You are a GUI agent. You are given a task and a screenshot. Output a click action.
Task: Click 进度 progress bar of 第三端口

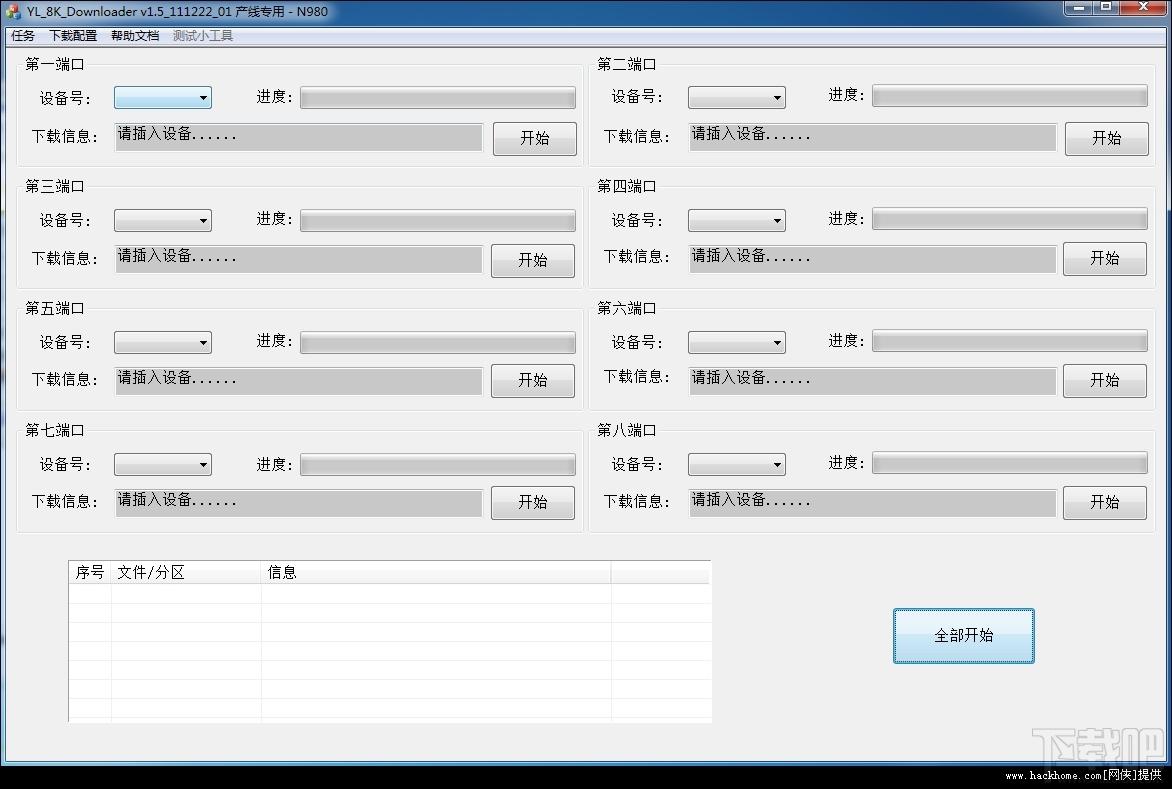[438, 220]
